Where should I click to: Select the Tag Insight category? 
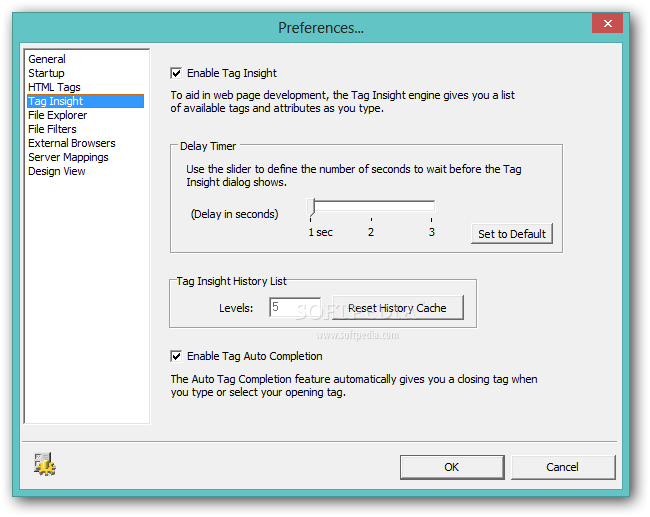point(85,101)
